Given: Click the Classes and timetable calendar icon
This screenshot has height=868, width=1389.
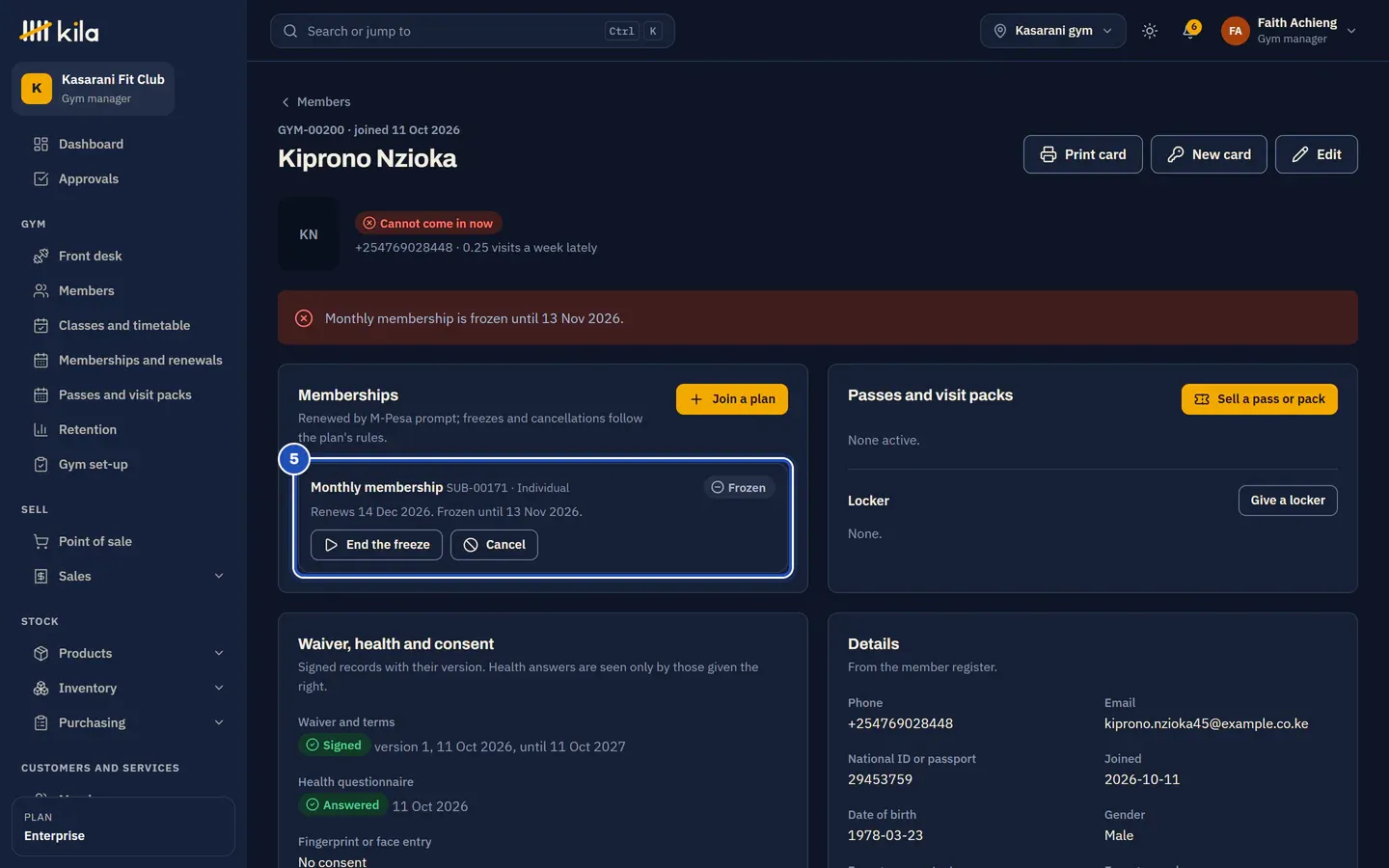Looking at the screenshot, I should pos(41,325).
